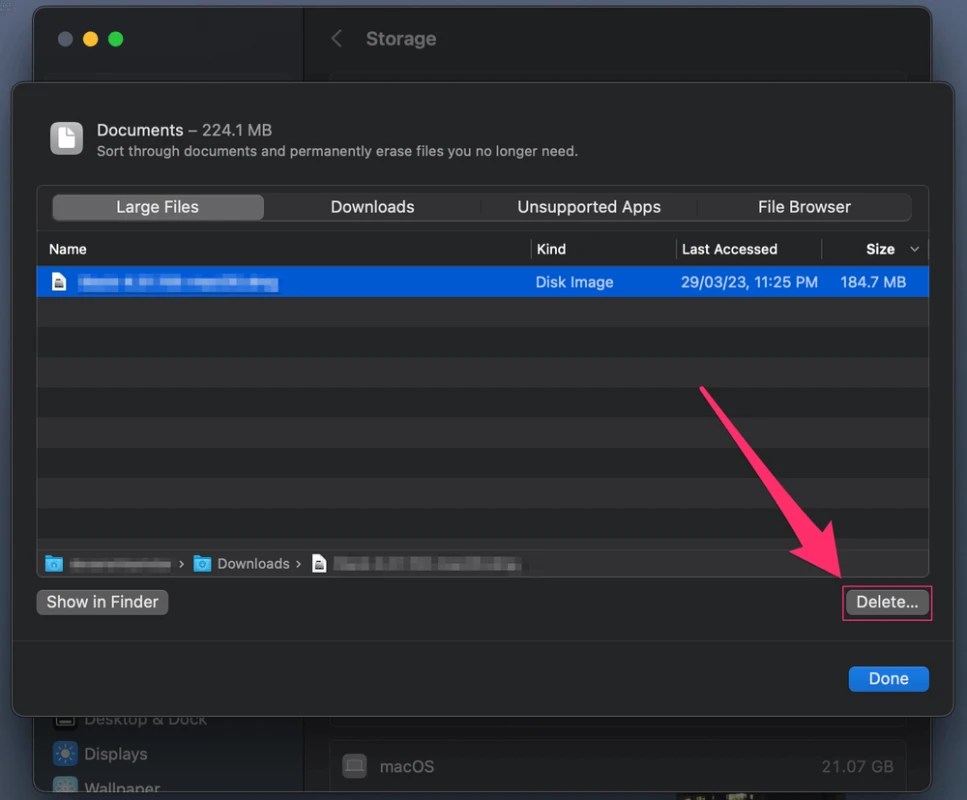Click the disk image file icon in selected row
The image size is (967, 800).
(59, 282)
